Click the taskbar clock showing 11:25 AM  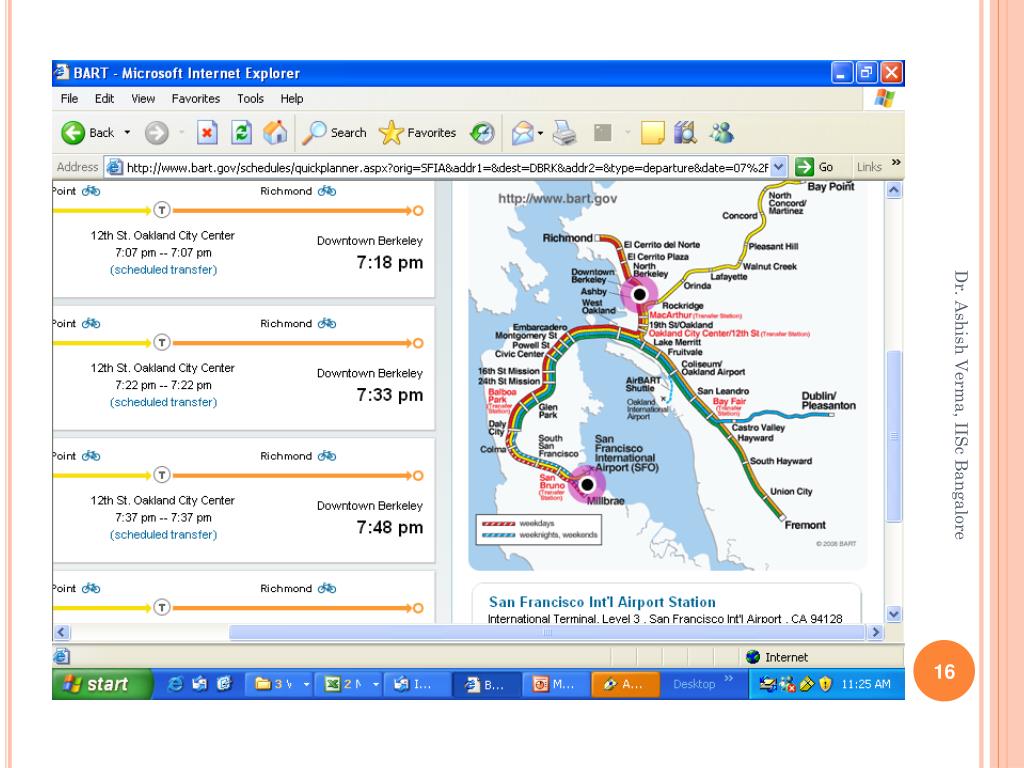(x=865, y=684)
